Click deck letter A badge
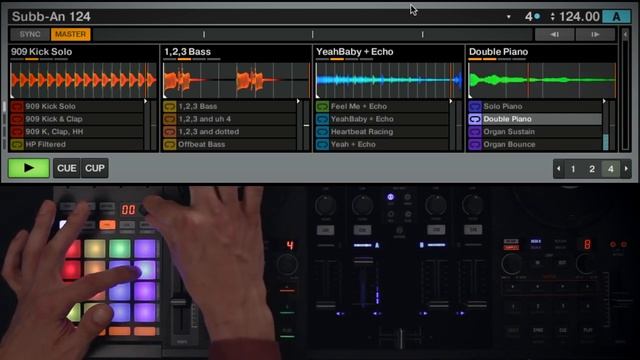This screenshot has width=640, height=360. 616,17
